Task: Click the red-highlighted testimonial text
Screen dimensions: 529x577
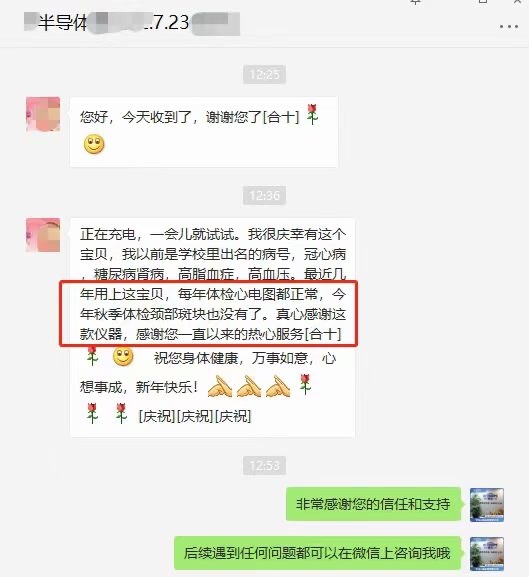Action: [209, 314]
